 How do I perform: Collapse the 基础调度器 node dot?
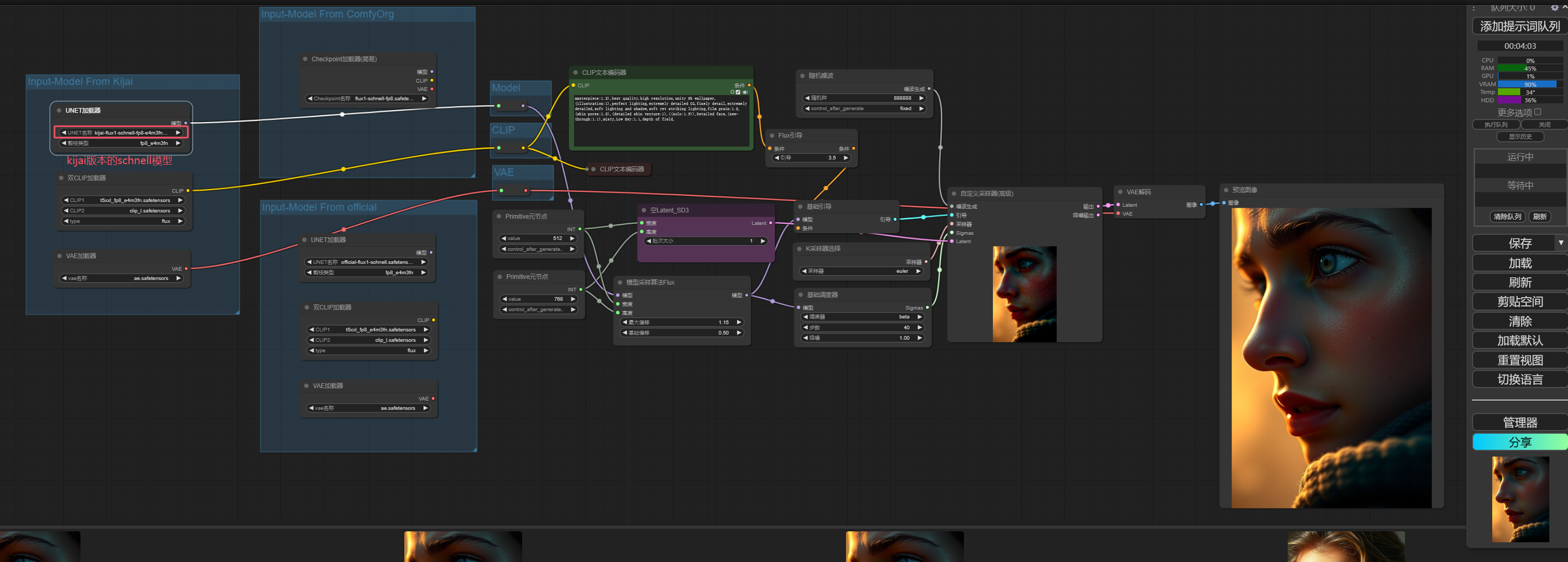click(x=800, y=296)
